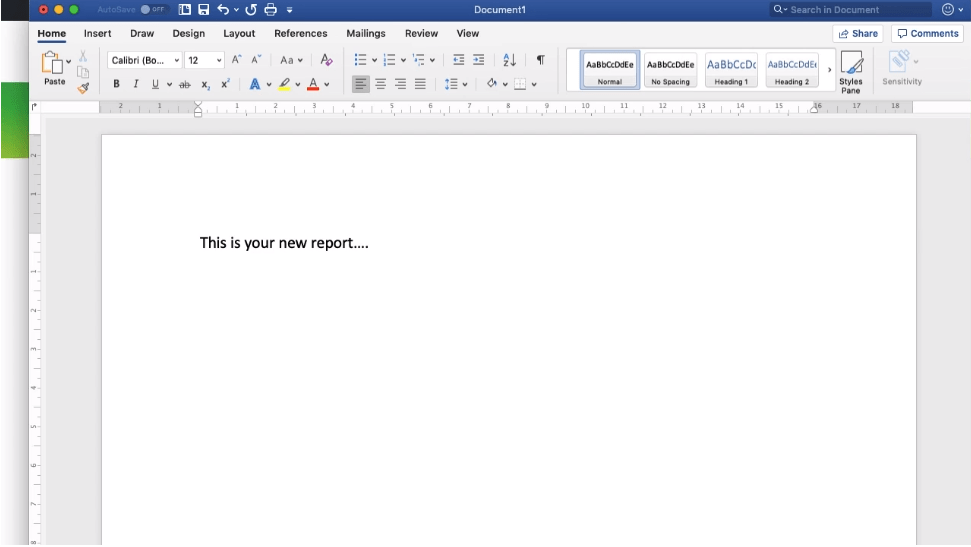Expand the numbered list dropdown arrow
The width and height of the screenshot is (971, 547).
tap(403, 60)
